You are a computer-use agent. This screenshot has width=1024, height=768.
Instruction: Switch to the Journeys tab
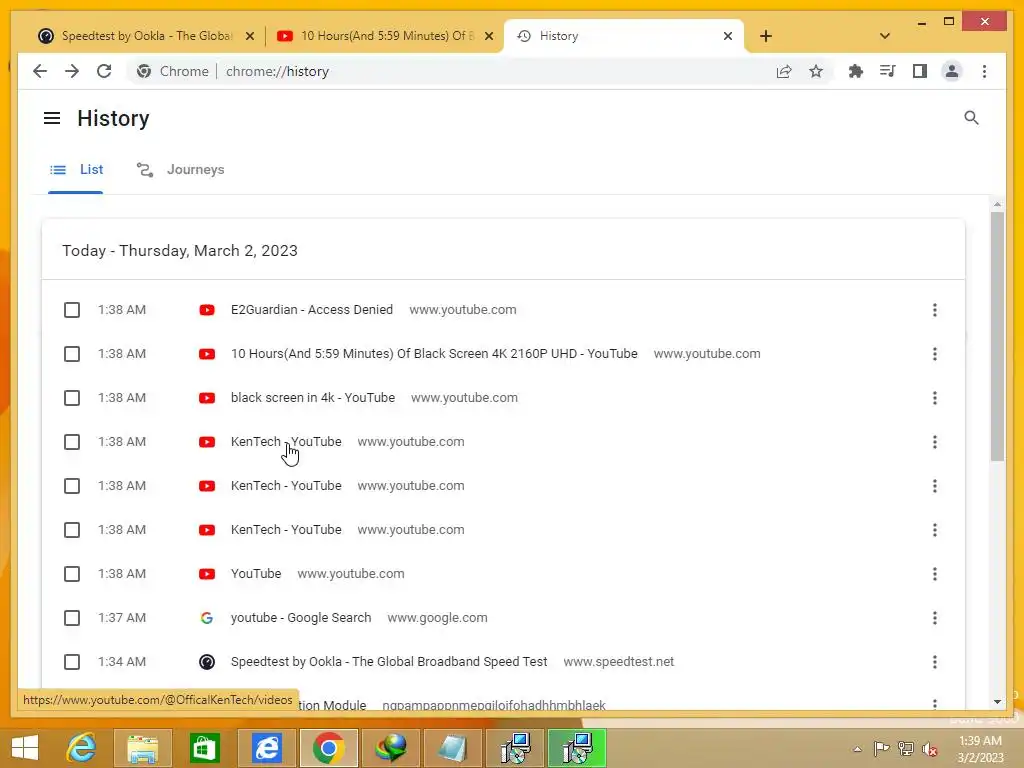click(180, 170)
